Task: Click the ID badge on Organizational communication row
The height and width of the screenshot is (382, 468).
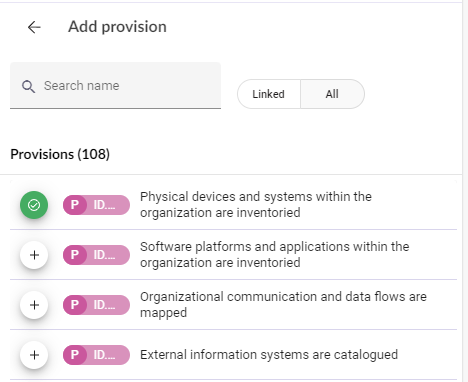Action: pyautogui.click(x=96, y=305)
